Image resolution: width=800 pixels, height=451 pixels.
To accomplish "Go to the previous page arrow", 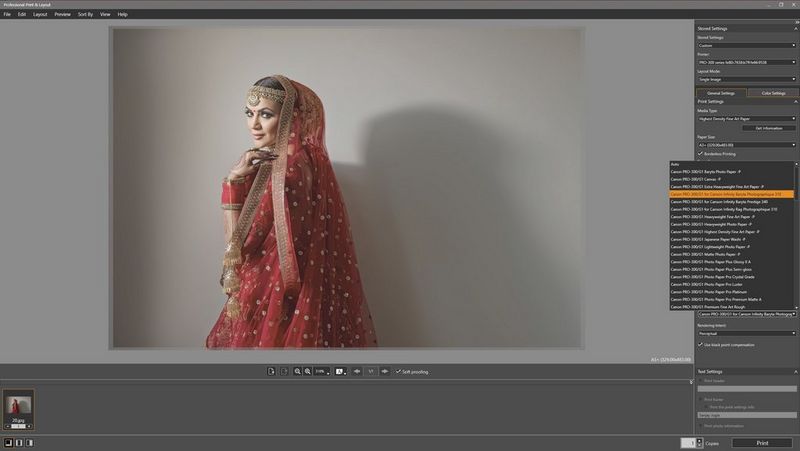I will pyautogui.click(x=357, y=371).
